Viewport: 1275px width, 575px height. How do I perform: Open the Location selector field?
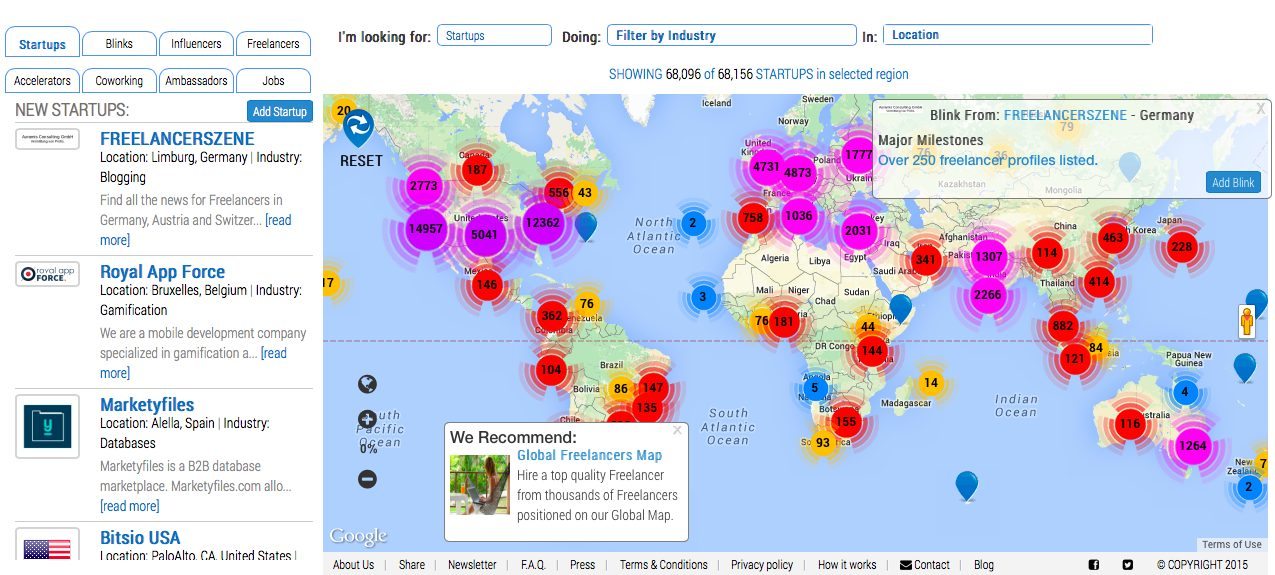coord(1017,35)
